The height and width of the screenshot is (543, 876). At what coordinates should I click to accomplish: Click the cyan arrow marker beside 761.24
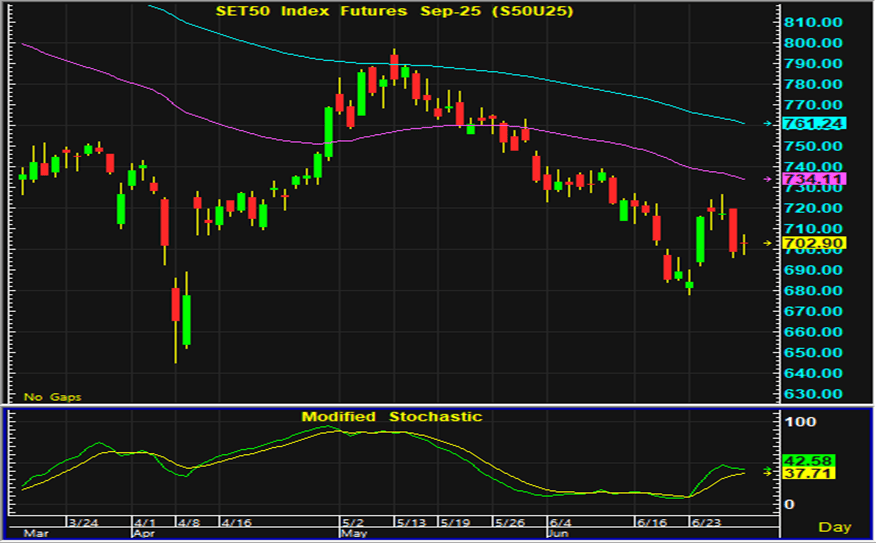(x=768, y=123)
